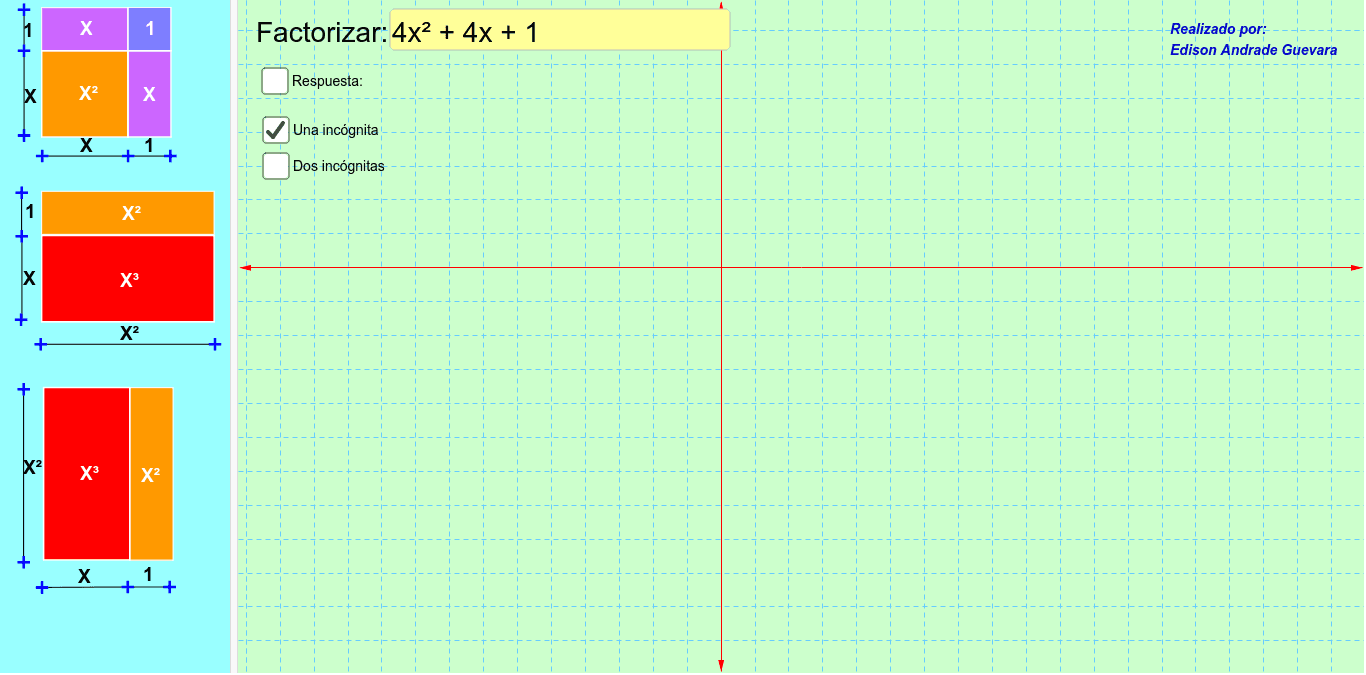Click the Factorizar: label
Image resolution: width=1366 pixels, height=675 pixels.
tap(321, 33)
